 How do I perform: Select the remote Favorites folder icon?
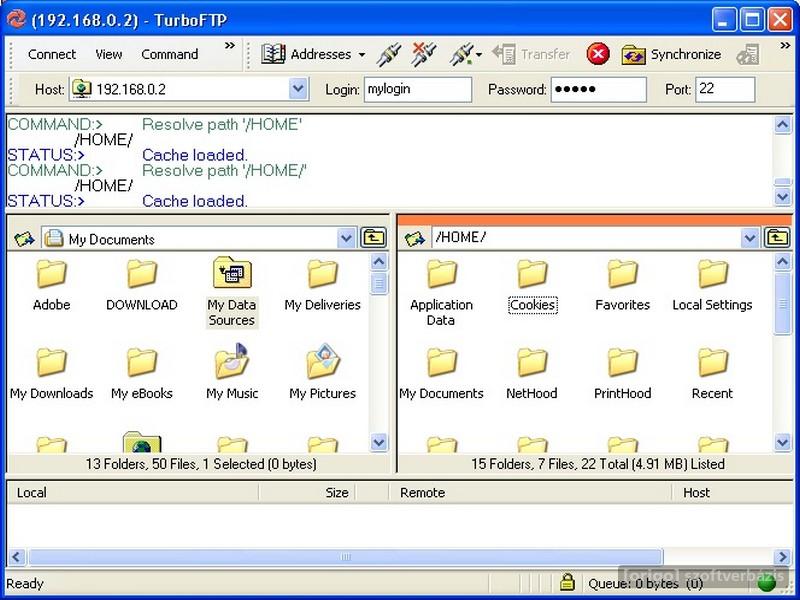(622, 273)
